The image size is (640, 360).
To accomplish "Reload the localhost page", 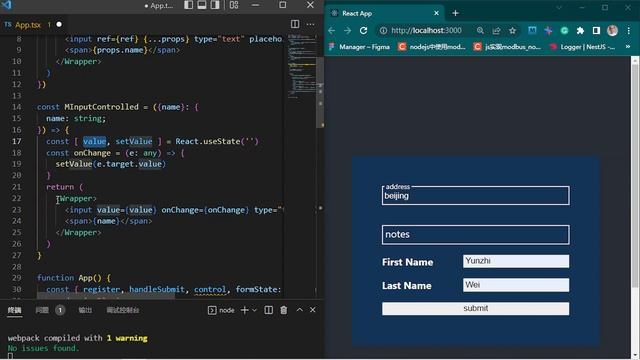I will 363,31.
